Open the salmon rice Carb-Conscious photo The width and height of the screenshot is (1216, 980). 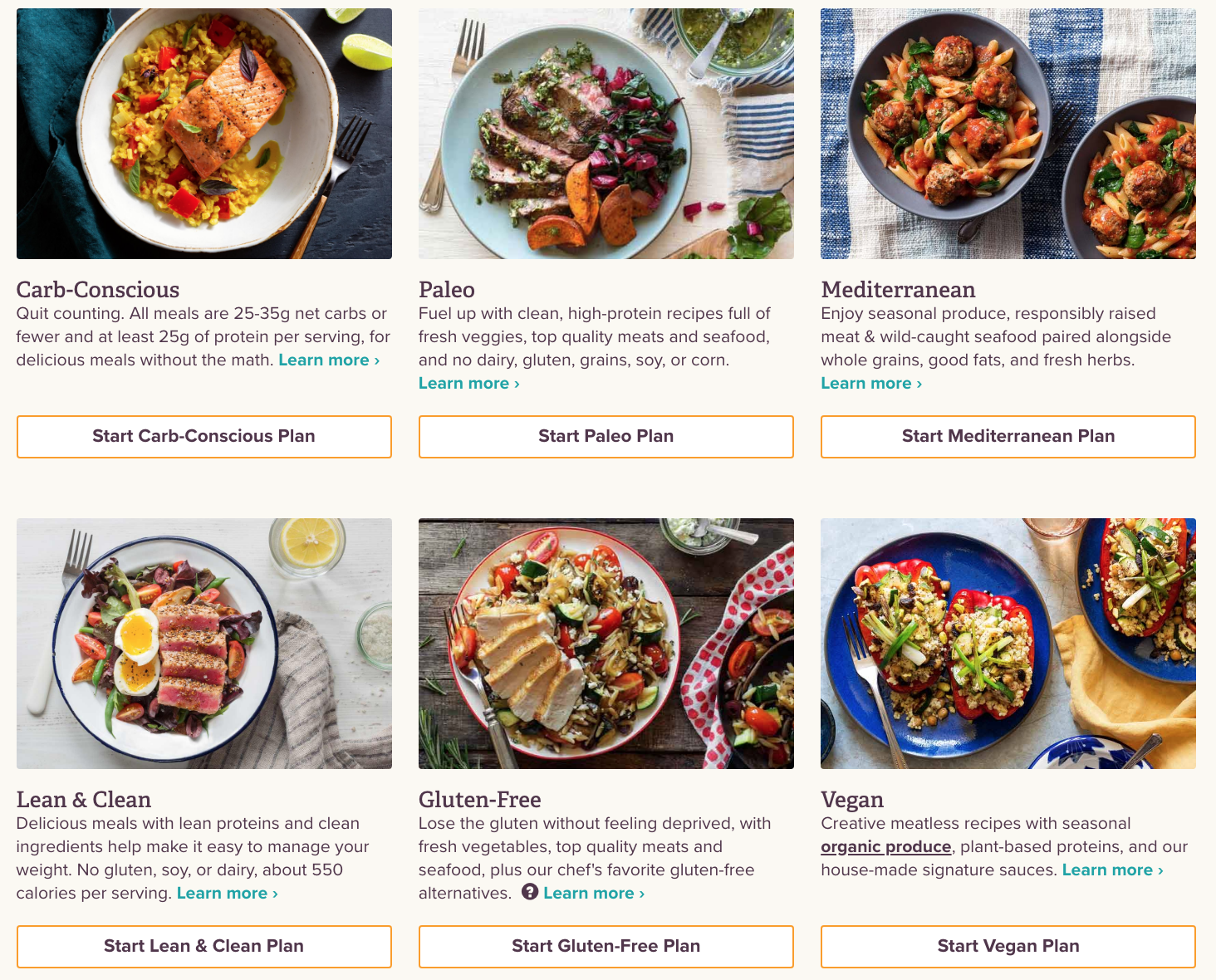(x=204, y=134)
